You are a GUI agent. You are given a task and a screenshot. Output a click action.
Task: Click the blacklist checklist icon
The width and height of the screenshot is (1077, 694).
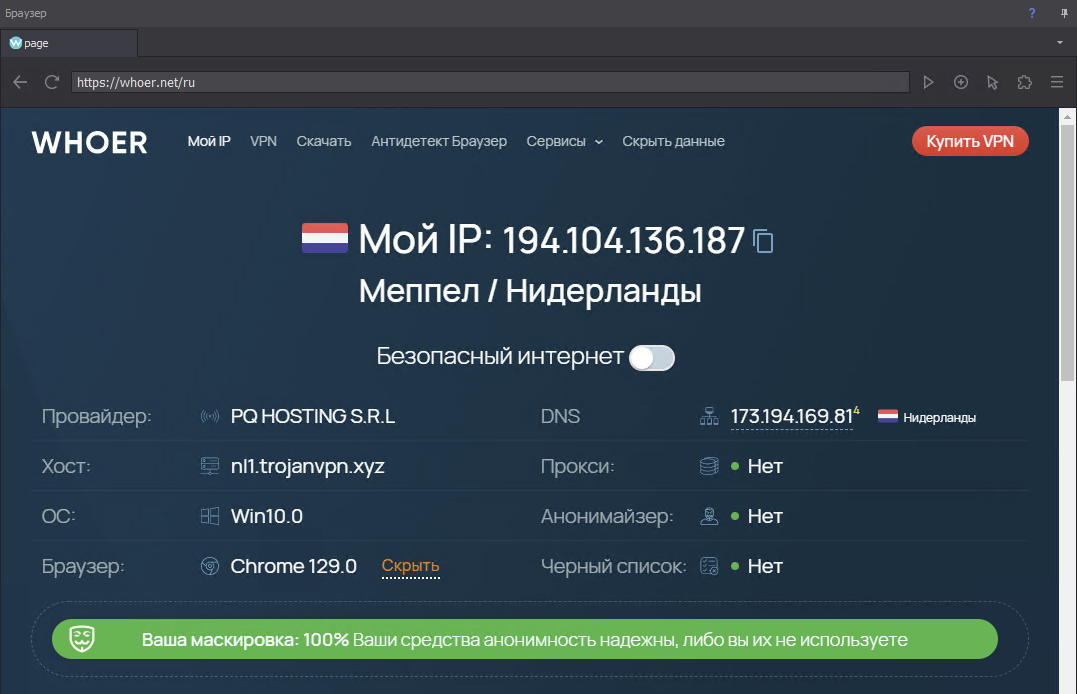point(709,566)
